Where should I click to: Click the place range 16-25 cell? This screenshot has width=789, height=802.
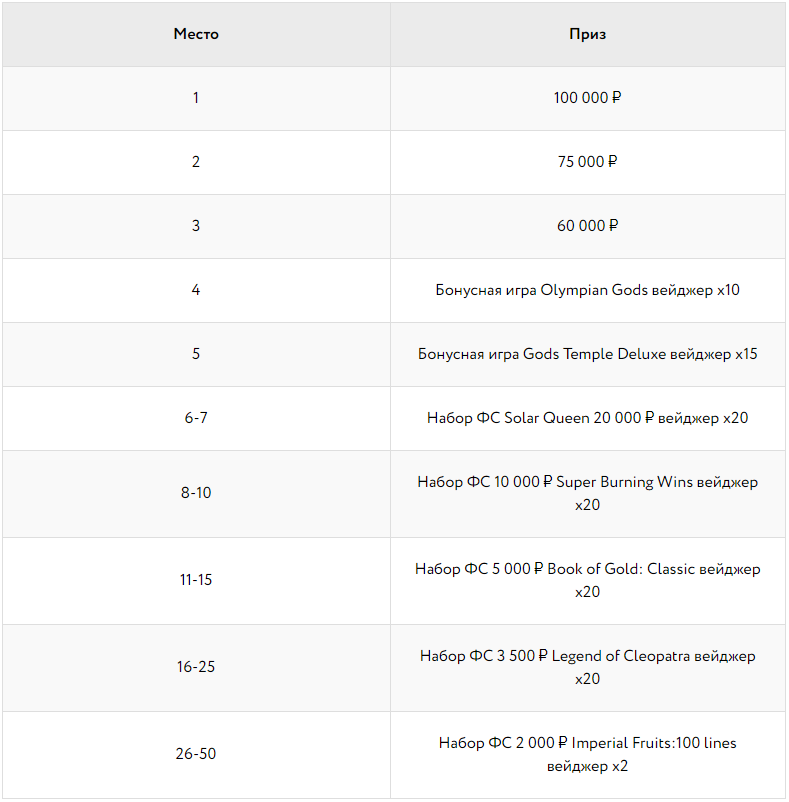(196, 667)
